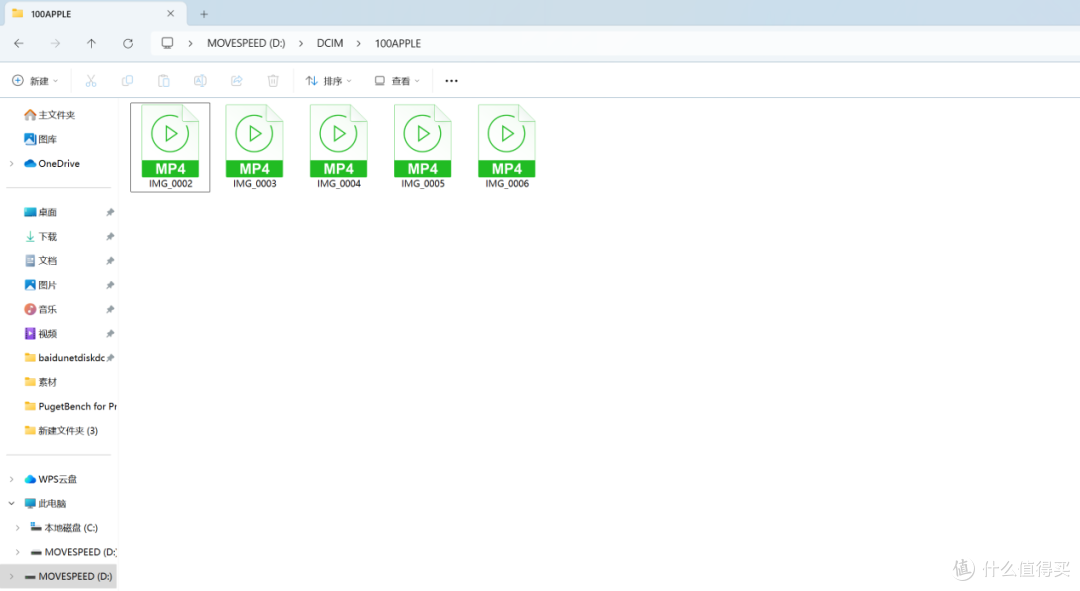Add a new File Explorer tab
The height and width of the screenshot is (591, 1080).
click(204, 14)
